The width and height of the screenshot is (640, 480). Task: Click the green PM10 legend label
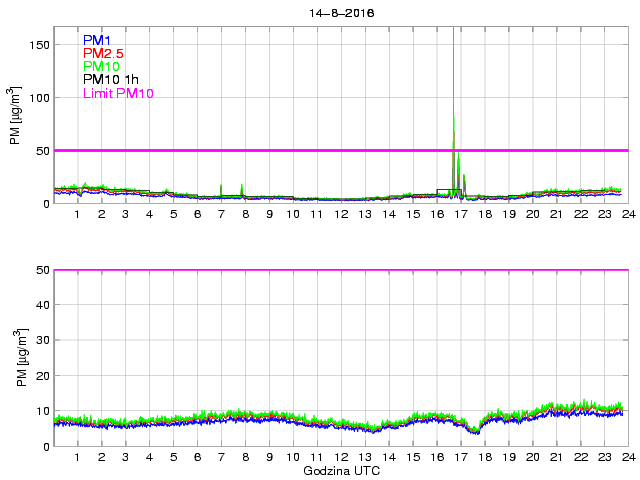pos(102,66)
